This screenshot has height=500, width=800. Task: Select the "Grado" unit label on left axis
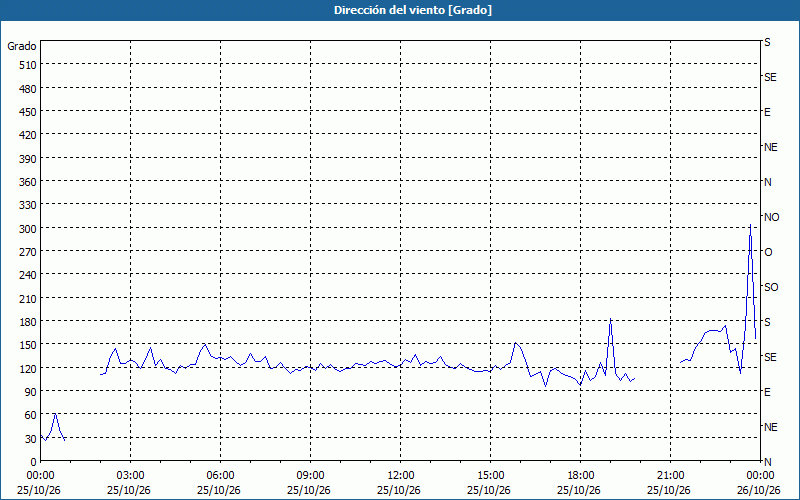tap(22, 46)
